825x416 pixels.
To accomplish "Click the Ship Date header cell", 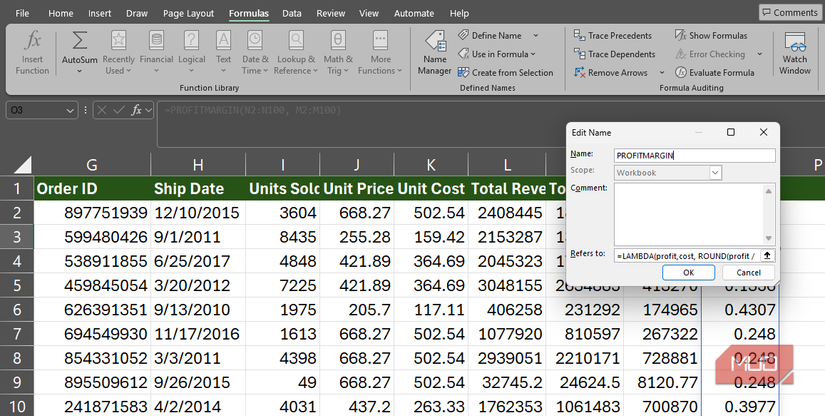I will tap(198, 188).
